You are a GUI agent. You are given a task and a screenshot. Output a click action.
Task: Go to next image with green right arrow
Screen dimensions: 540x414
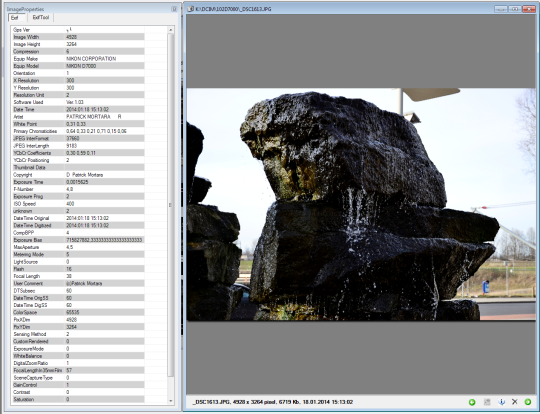click(x=527, y=402)
